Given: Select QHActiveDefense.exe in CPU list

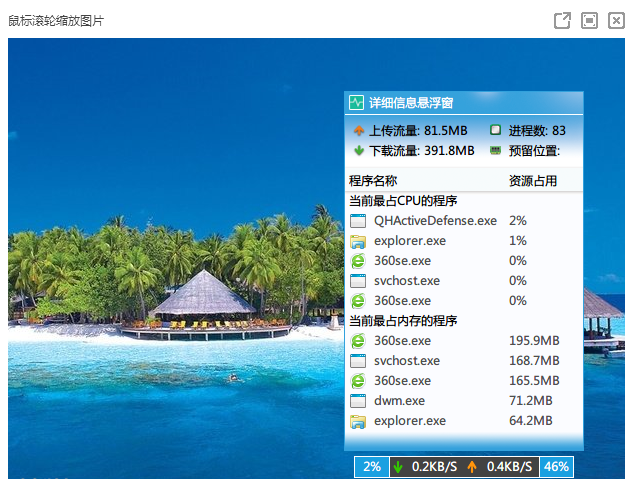Looking at the screenshot, I should pyautogui.click(x=463, y=220).
